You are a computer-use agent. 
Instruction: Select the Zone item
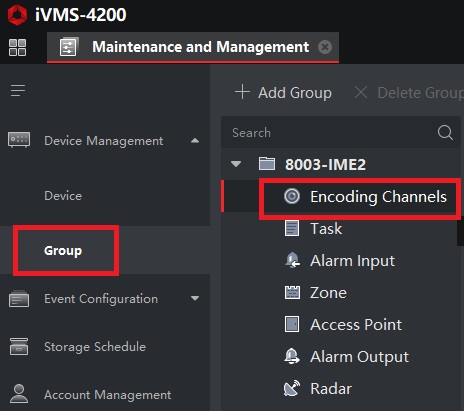point(328,293)
